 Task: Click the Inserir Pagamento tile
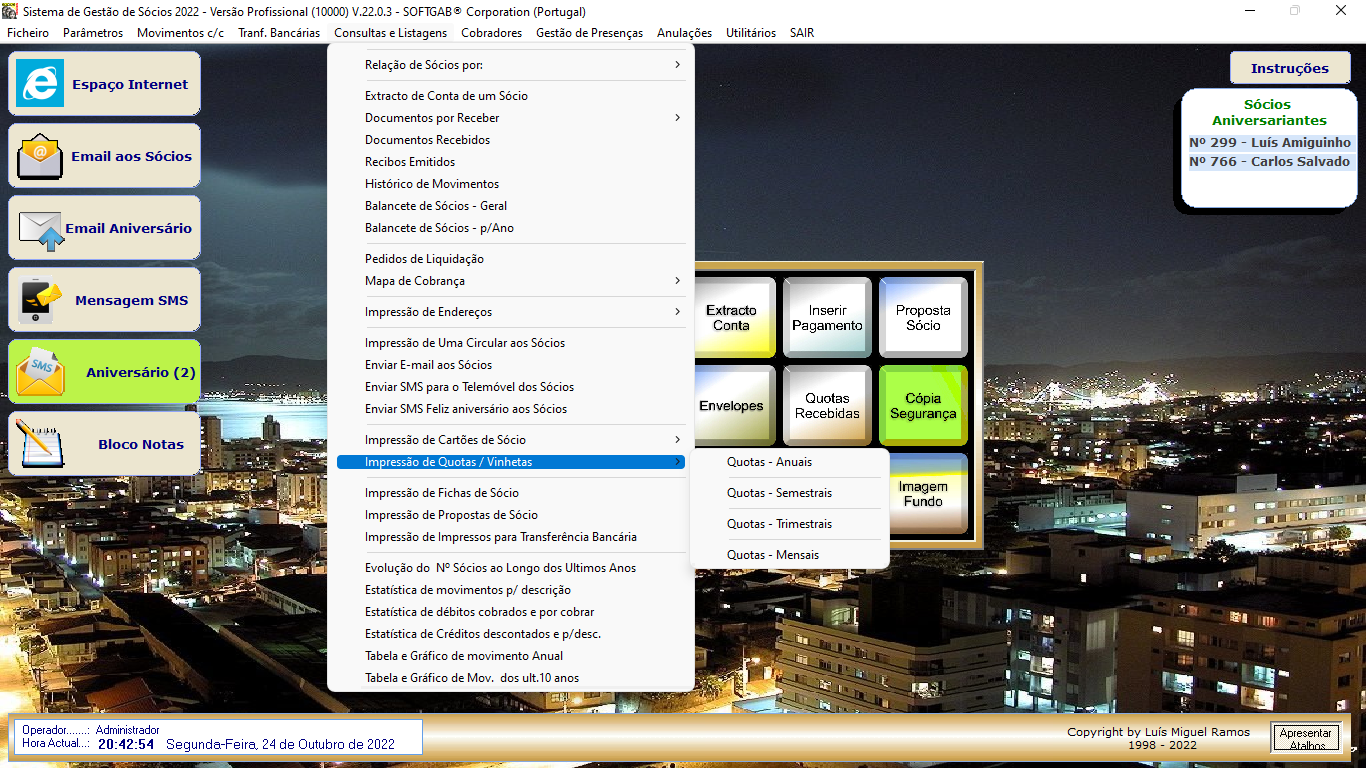point(827,318)
